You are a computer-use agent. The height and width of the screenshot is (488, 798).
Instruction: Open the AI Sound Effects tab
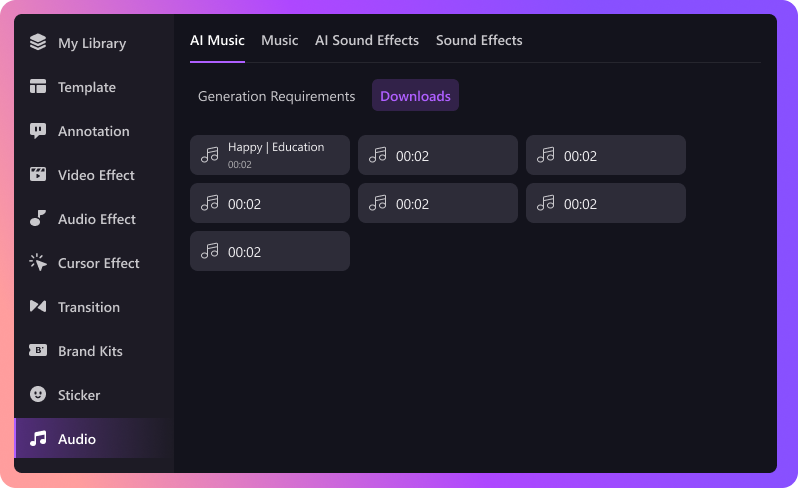pos(366,40)
